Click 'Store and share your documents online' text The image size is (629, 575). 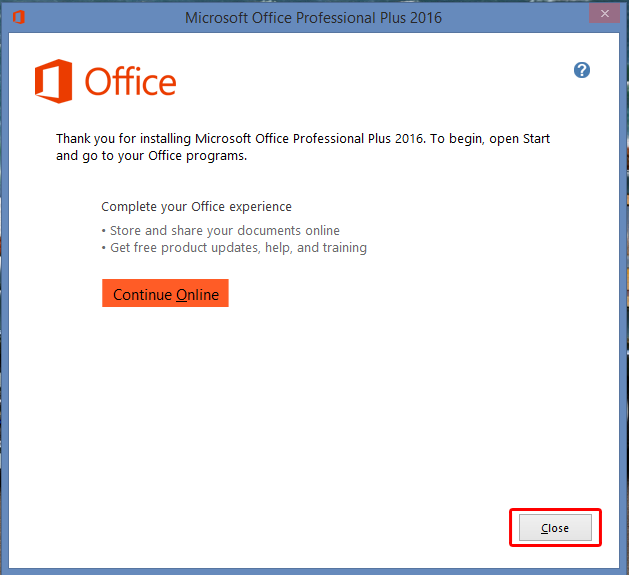225,231
